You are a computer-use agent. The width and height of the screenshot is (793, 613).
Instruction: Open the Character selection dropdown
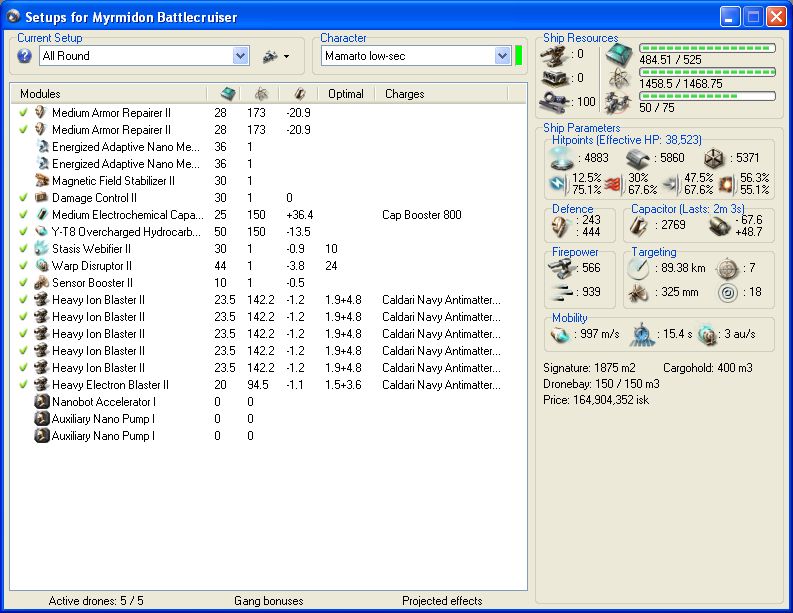pos(502,56)
